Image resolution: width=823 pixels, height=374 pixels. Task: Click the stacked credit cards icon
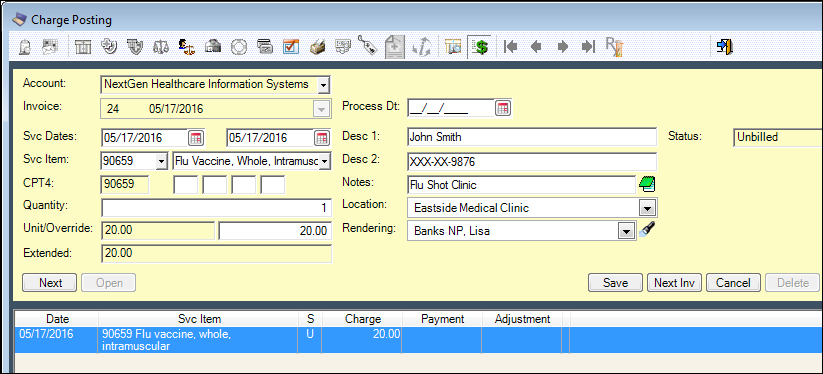tap(265, 47)
